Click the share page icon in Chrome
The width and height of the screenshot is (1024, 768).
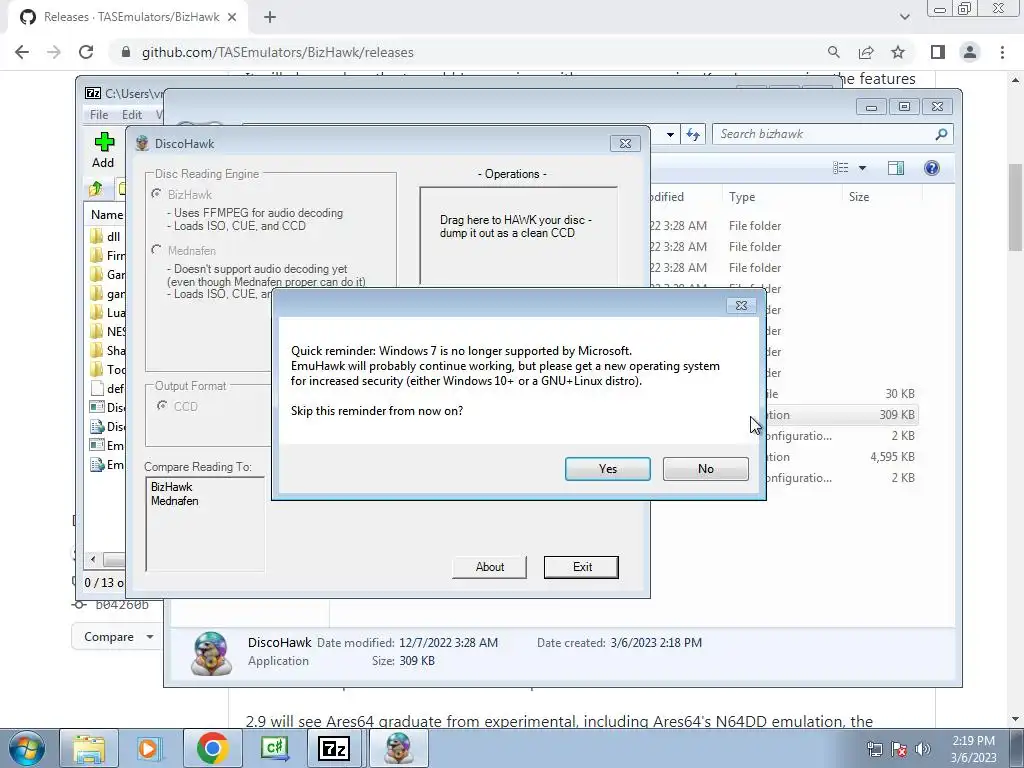click(866, 52)
